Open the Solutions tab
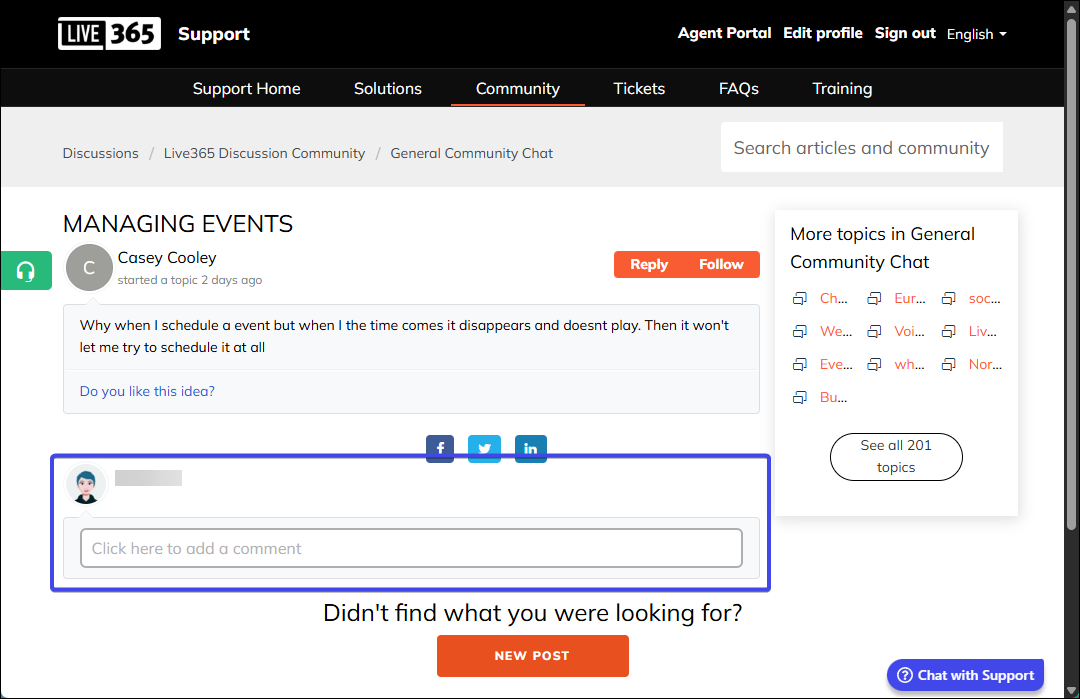 click(388, 88)
